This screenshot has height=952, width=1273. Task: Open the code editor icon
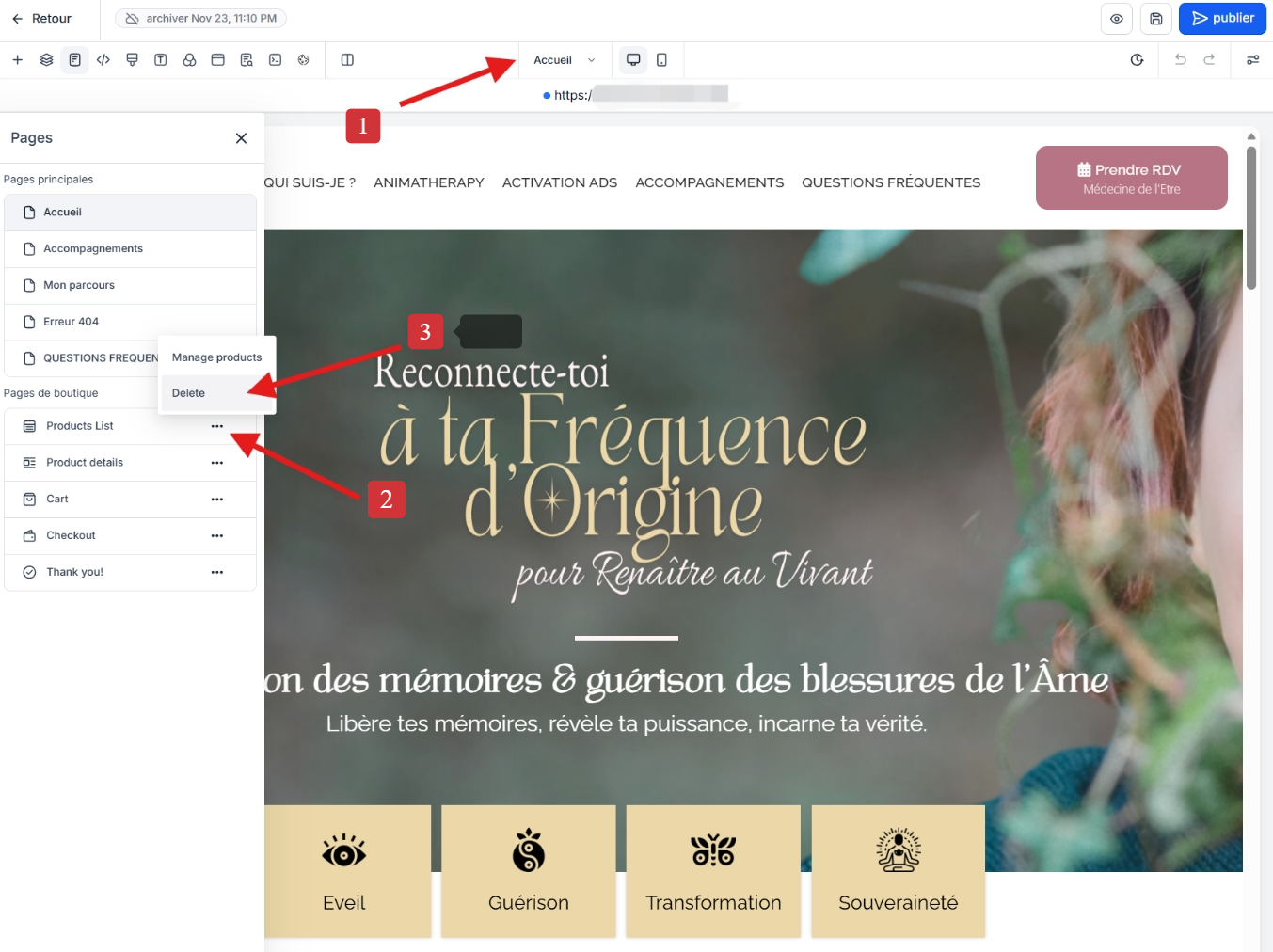coord(103,60)
